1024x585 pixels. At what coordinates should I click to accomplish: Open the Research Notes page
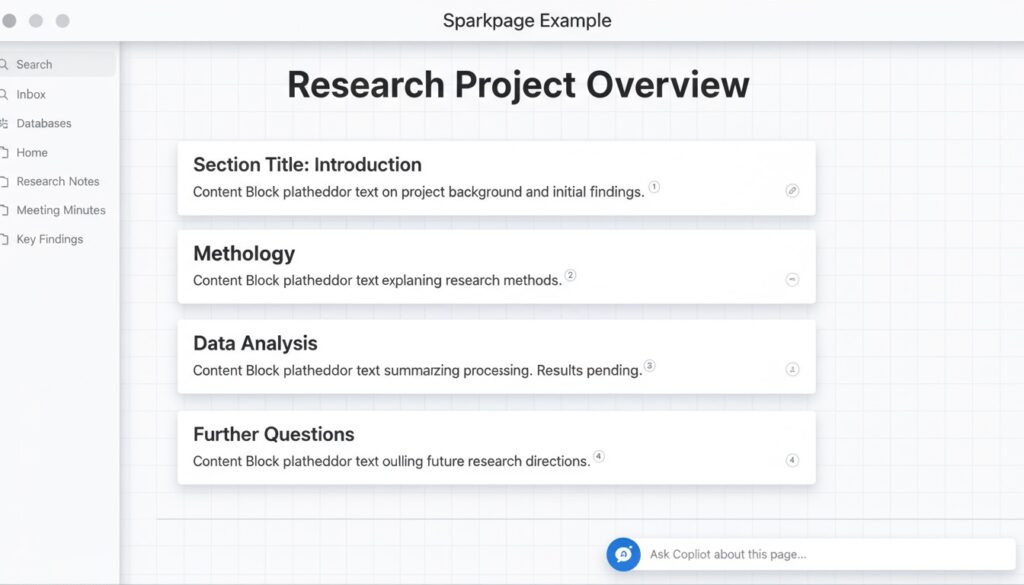point(58,181)
